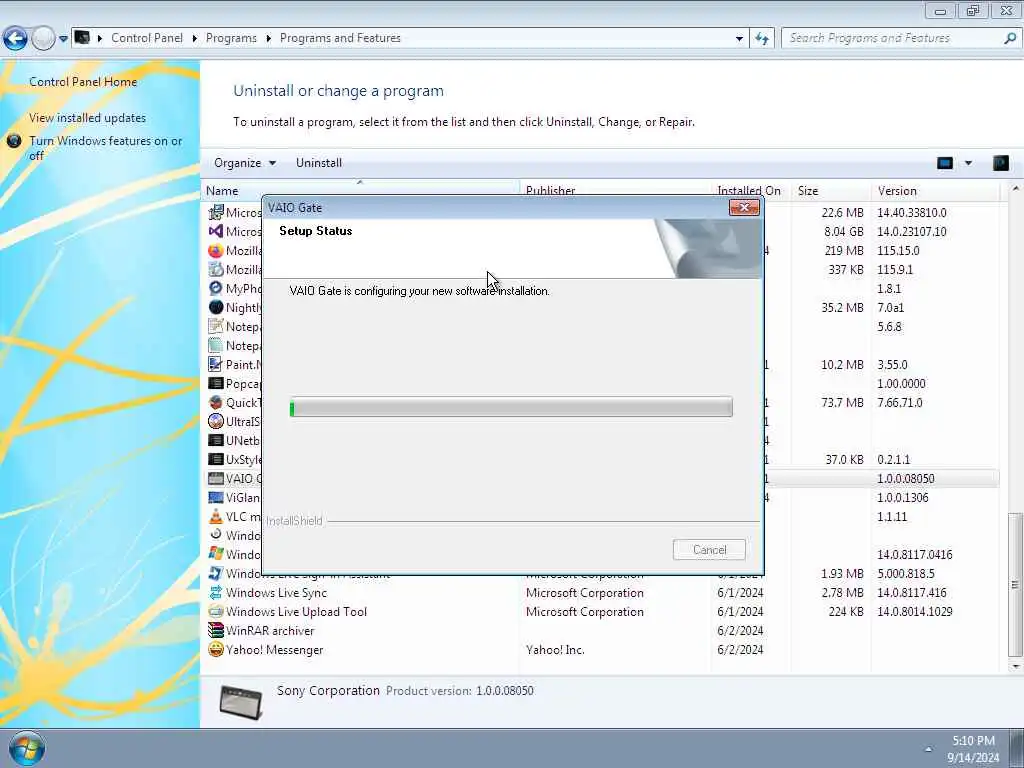Sort by the Name column header
The width and height of the screenshot is (1024, 768).
click(x=360, y=191)
